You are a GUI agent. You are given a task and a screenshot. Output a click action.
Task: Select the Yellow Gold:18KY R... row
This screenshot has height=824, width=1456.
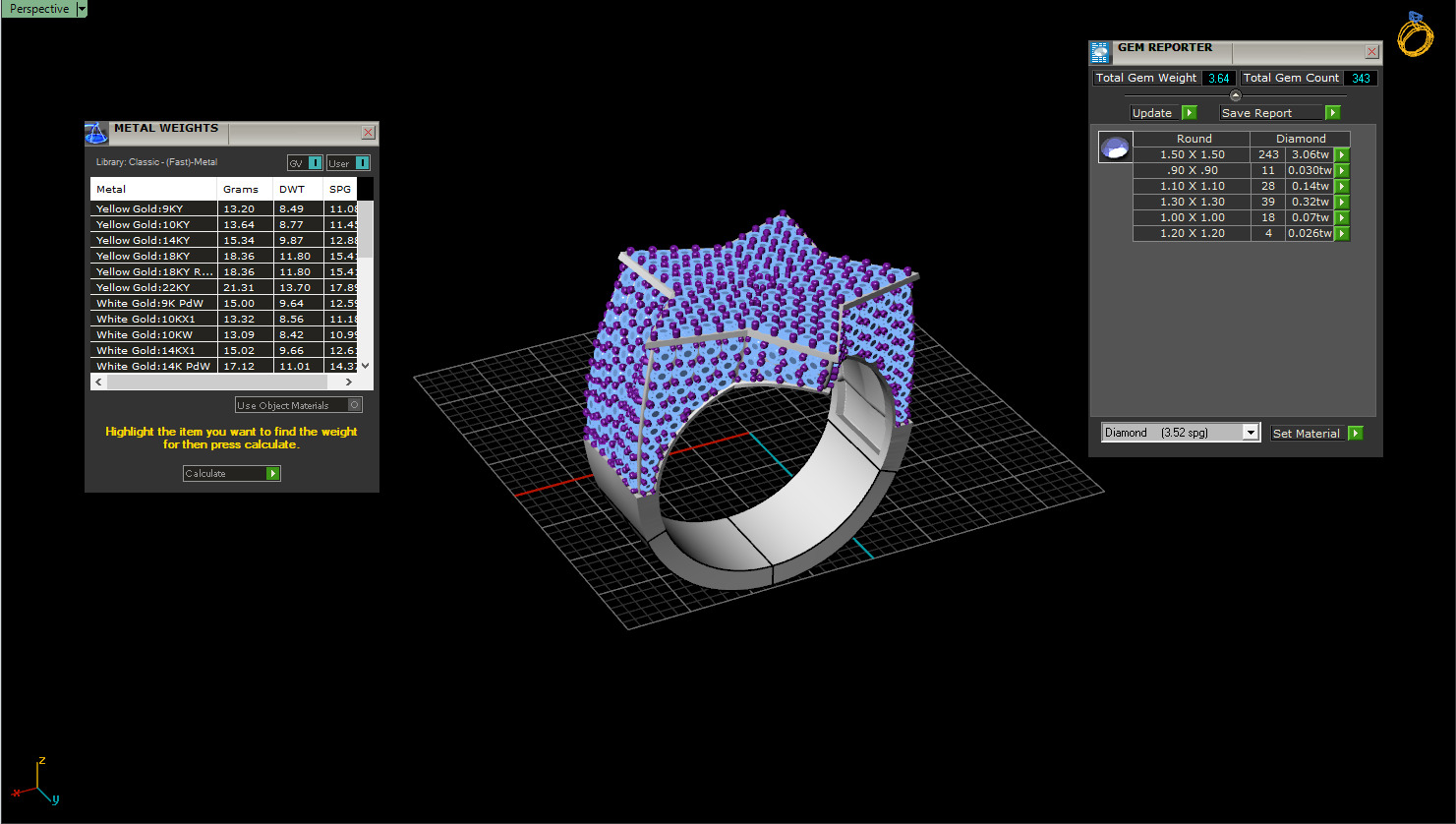tap(224, 271)
